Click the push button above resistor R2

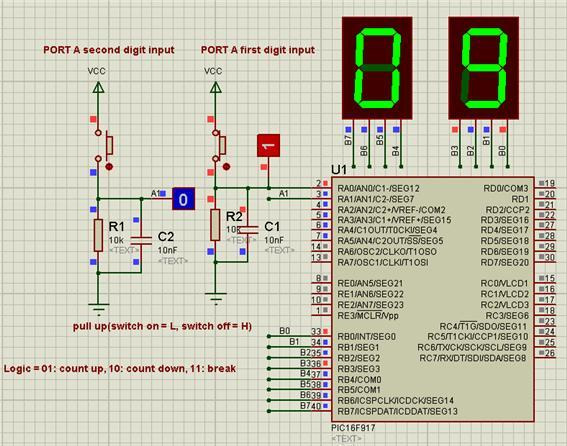click(x=220, y=145)
